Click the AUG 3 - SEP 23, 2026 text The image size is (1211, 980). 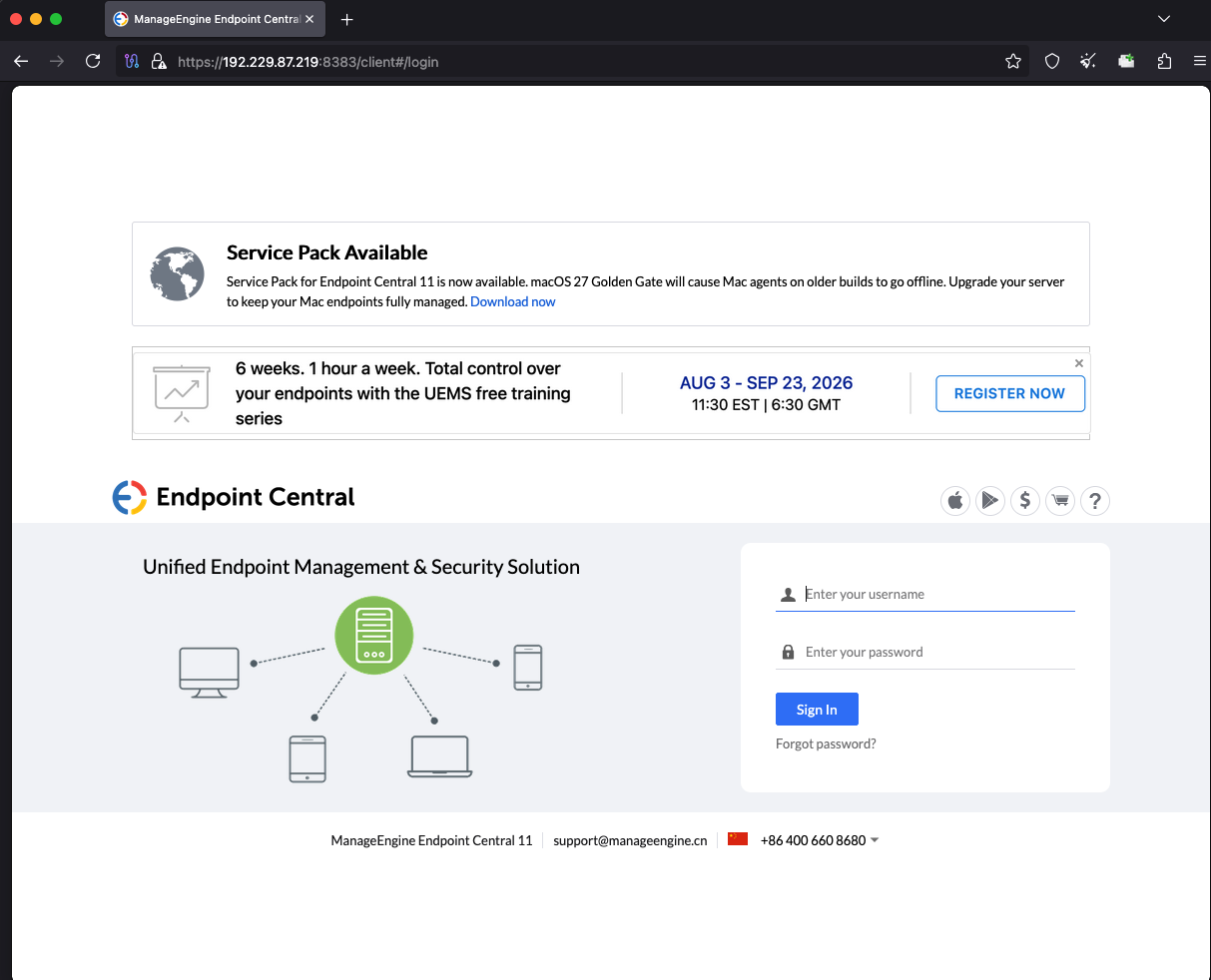tap(767, 383)
